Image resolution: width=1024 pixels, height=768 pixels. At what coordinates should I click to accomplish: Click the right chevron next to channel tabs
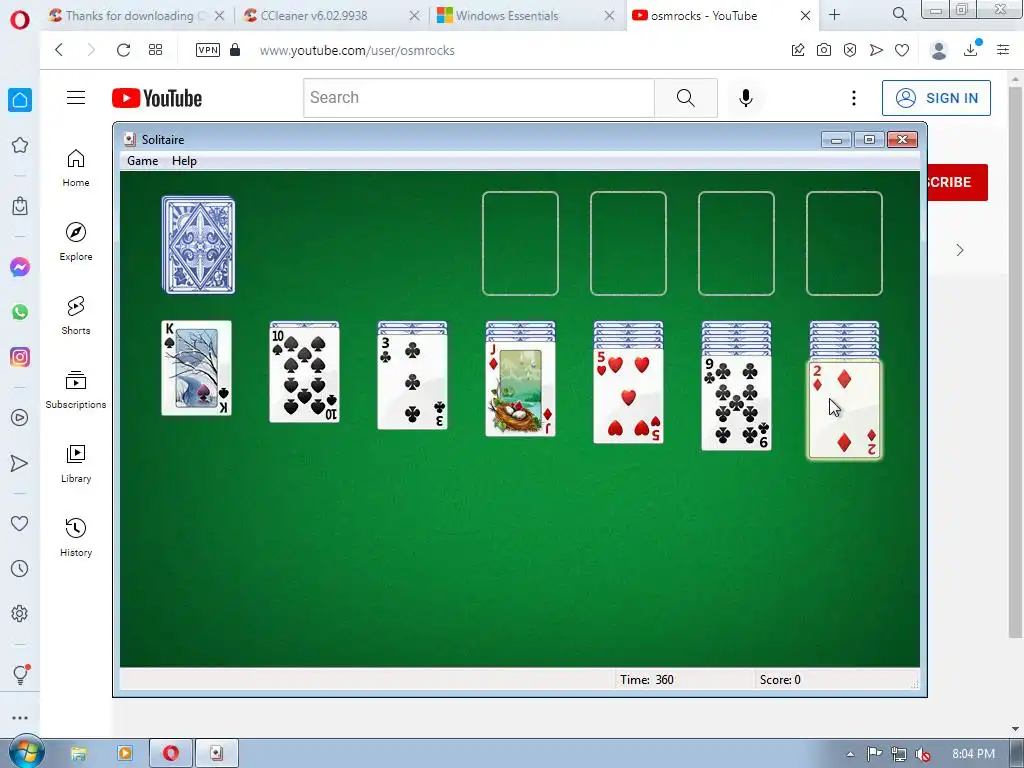point(960,250)
